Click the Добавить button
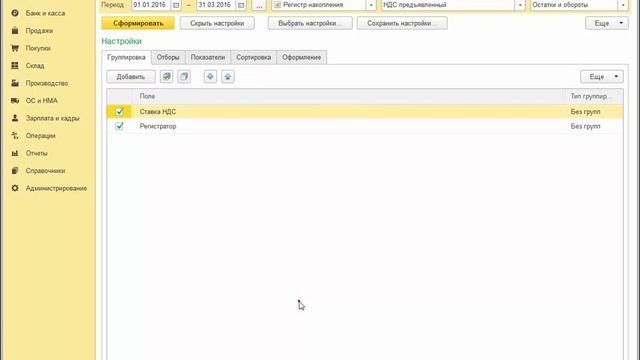640x360 pixels. pyautogui.click(x=131, y=77)
